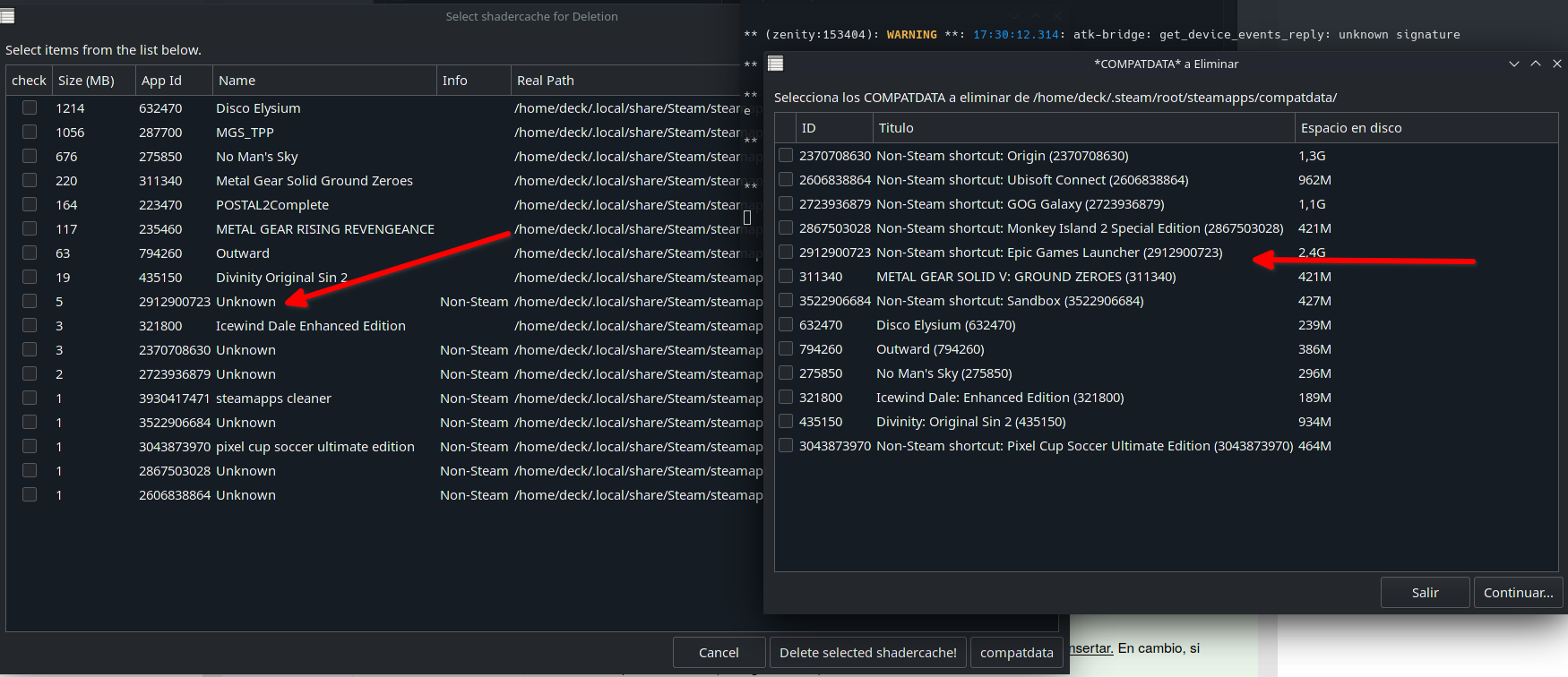1568x677 pixels.
Task: Click the size value 1056
Action: [x=70, y=133]
